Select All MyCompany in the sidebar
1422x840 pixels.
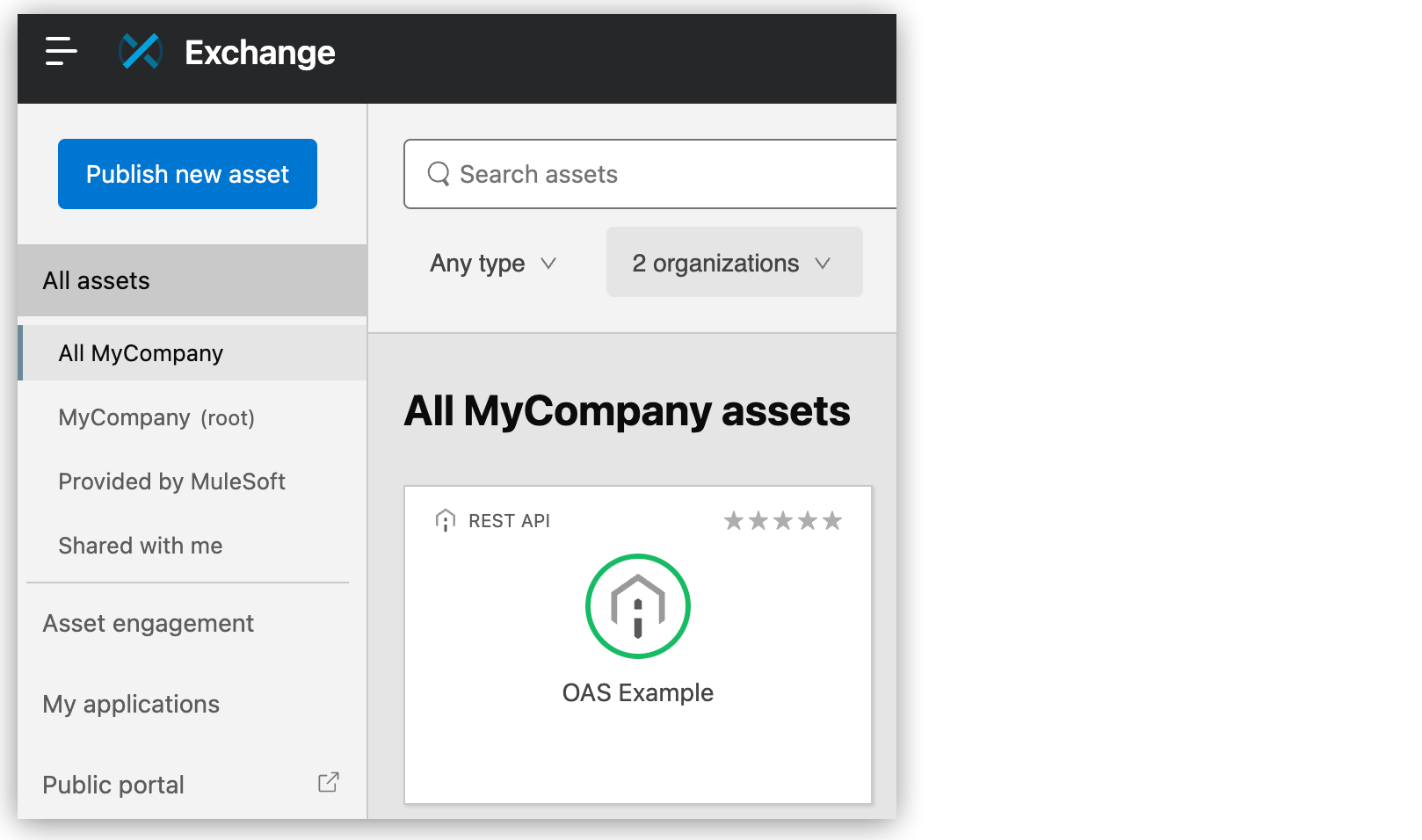pos(141,352)
